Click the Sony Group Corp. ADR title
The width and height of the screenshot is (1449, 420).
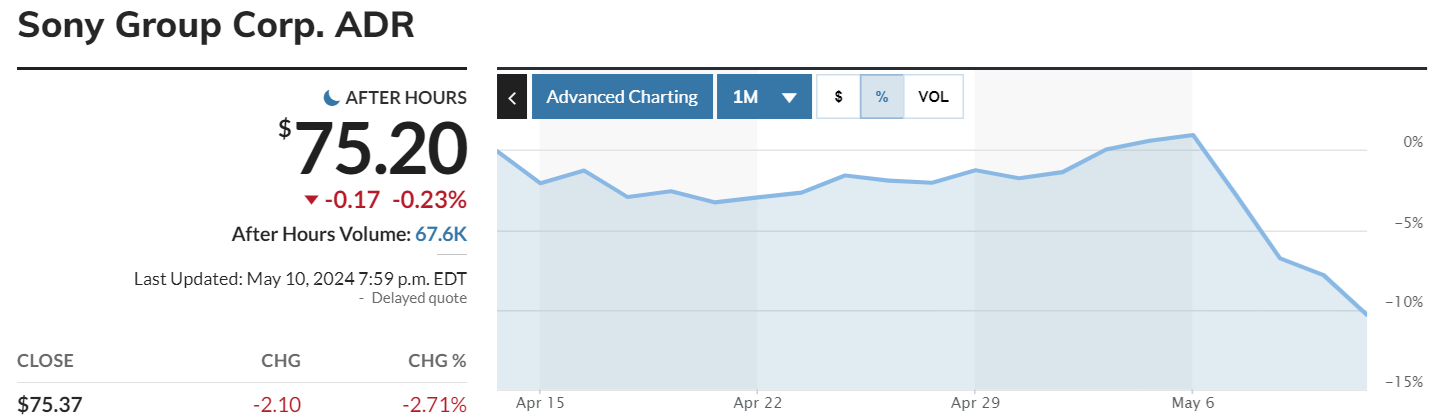point(216,24)
